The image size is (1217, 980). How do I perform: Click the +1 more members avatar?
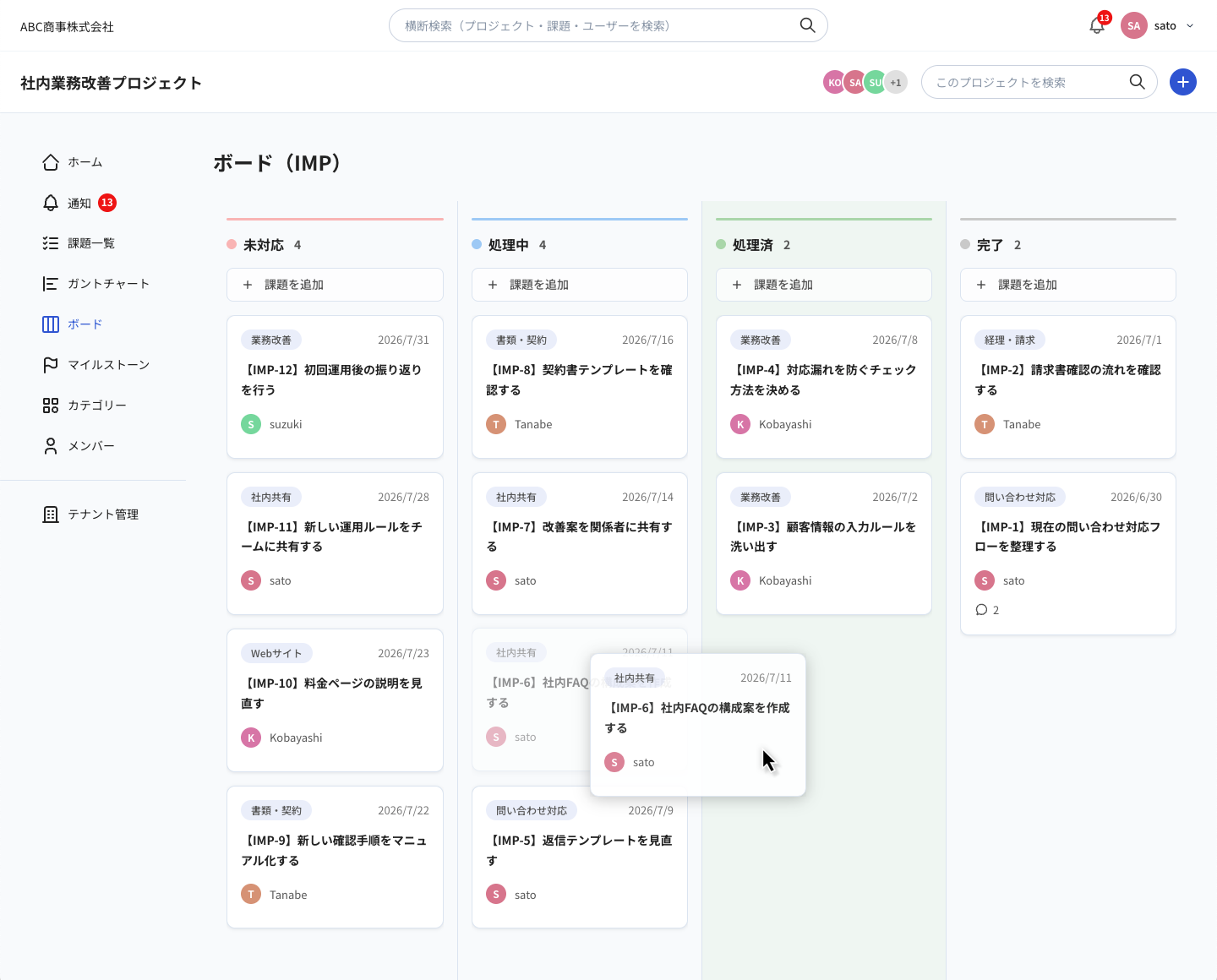(896, 82)
